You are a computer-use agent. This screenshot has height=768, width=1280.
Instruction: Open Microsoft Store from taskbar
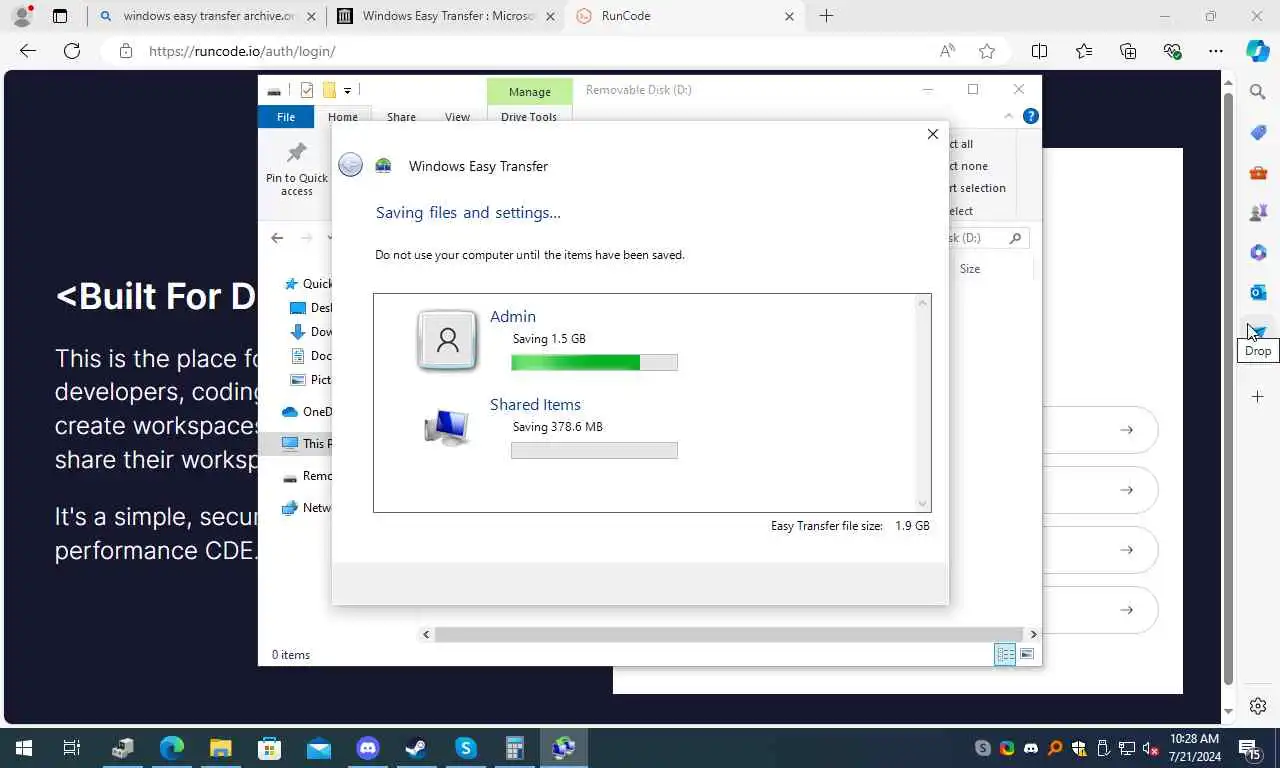coord(269,748)
